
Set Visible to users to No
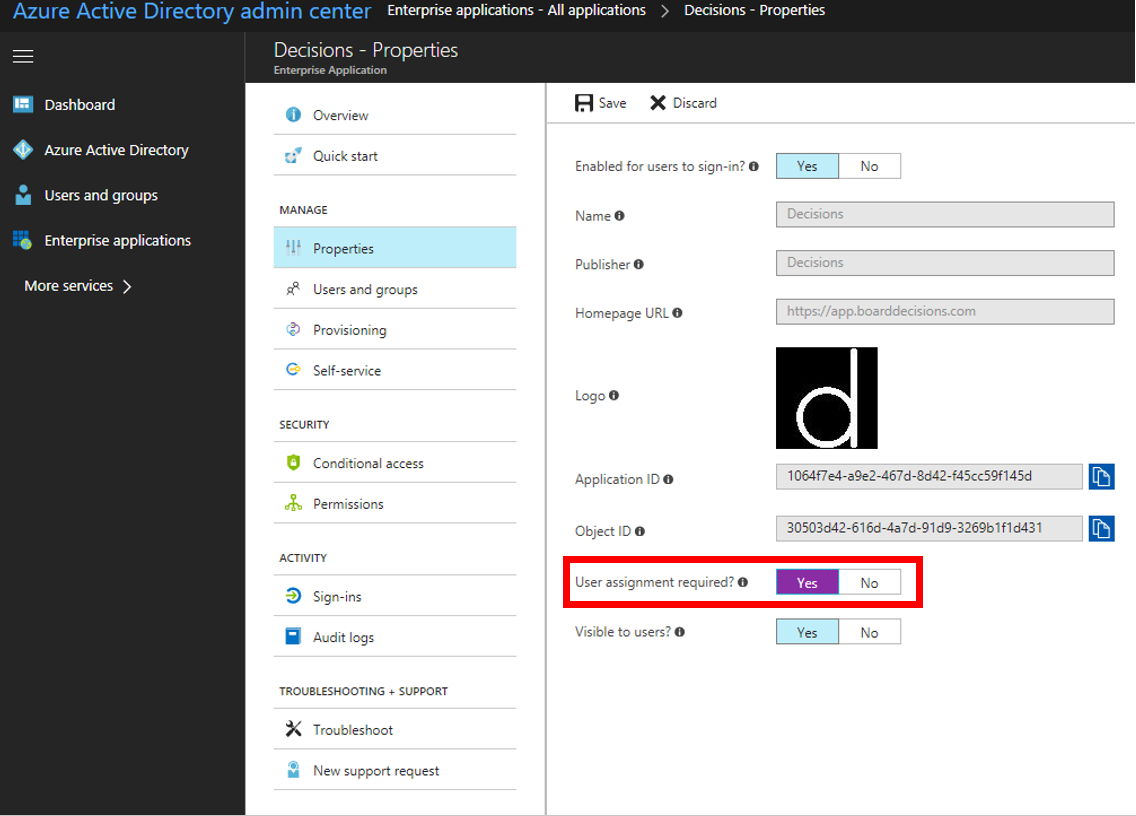pos(869,632)
